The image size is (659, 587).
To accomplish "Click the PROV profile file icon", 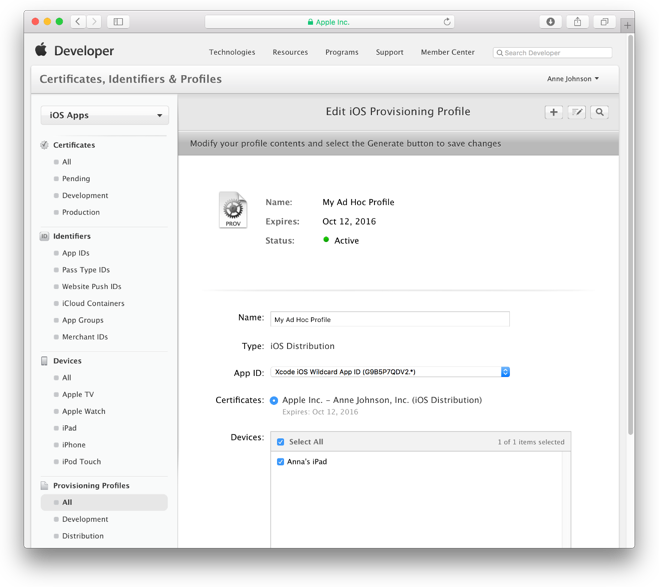I will click(233, 210).
